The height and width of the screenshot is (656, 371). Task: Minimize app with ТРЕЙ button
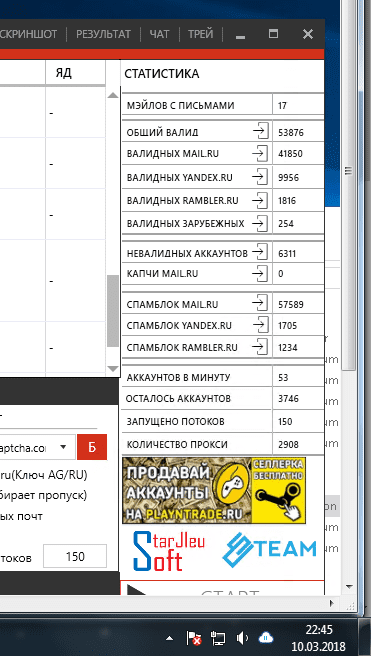200,34
